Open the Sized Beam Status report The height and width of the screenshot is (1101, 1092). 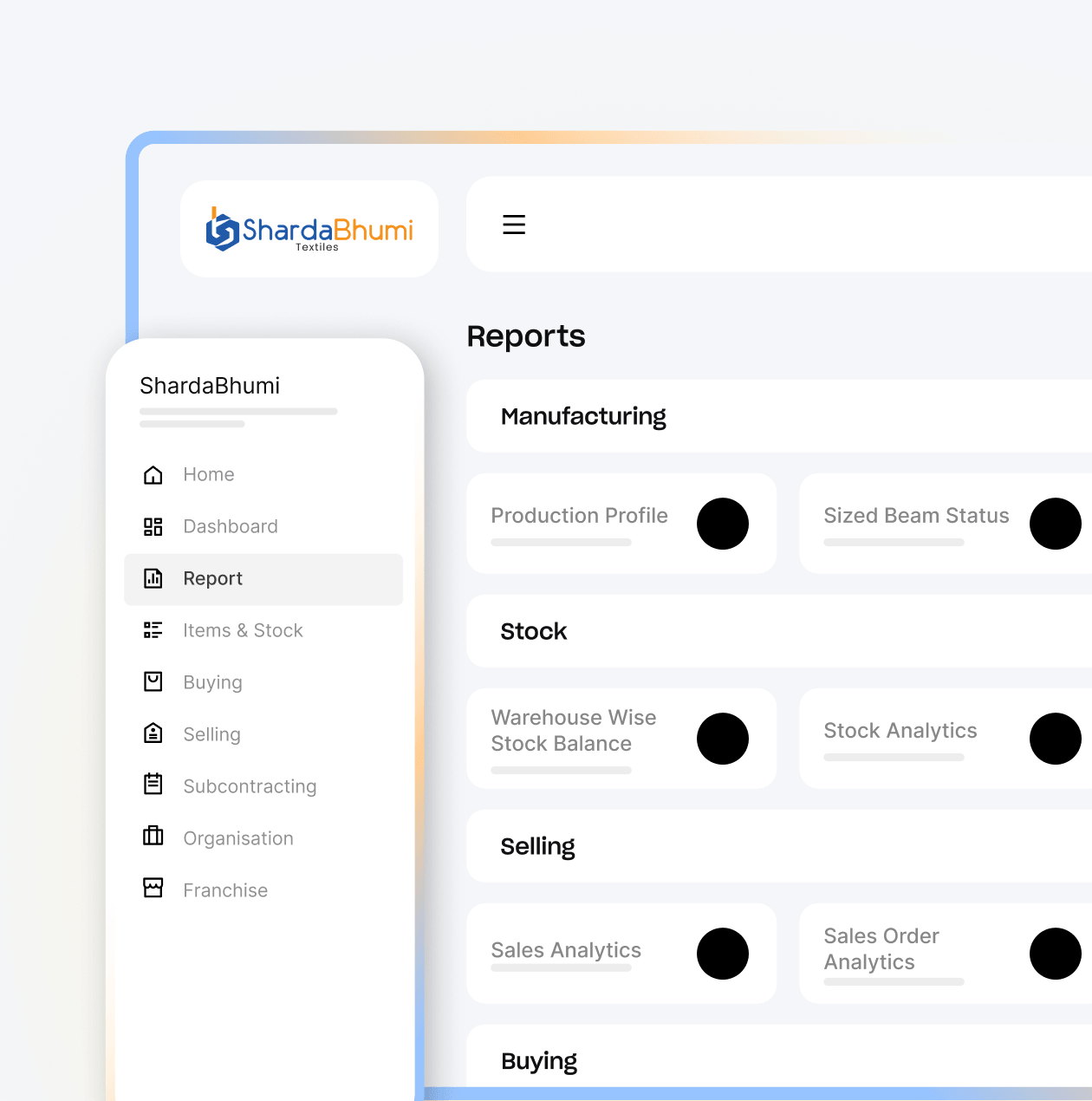coord(946,524)
